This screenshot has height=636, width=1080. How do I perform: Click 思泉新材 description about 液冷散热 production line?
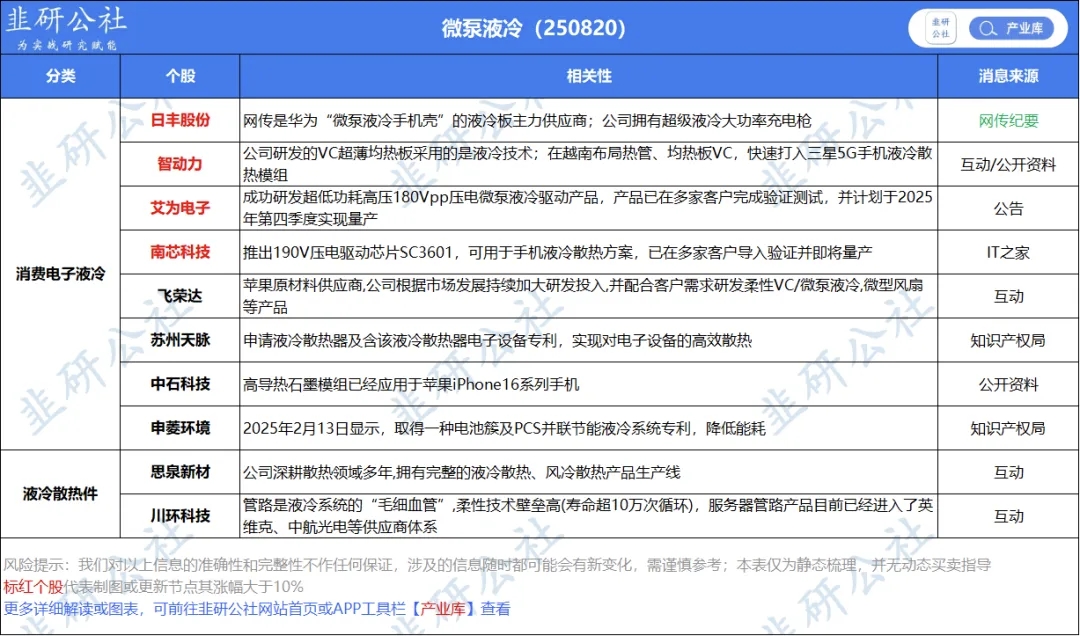coord(461,473)
